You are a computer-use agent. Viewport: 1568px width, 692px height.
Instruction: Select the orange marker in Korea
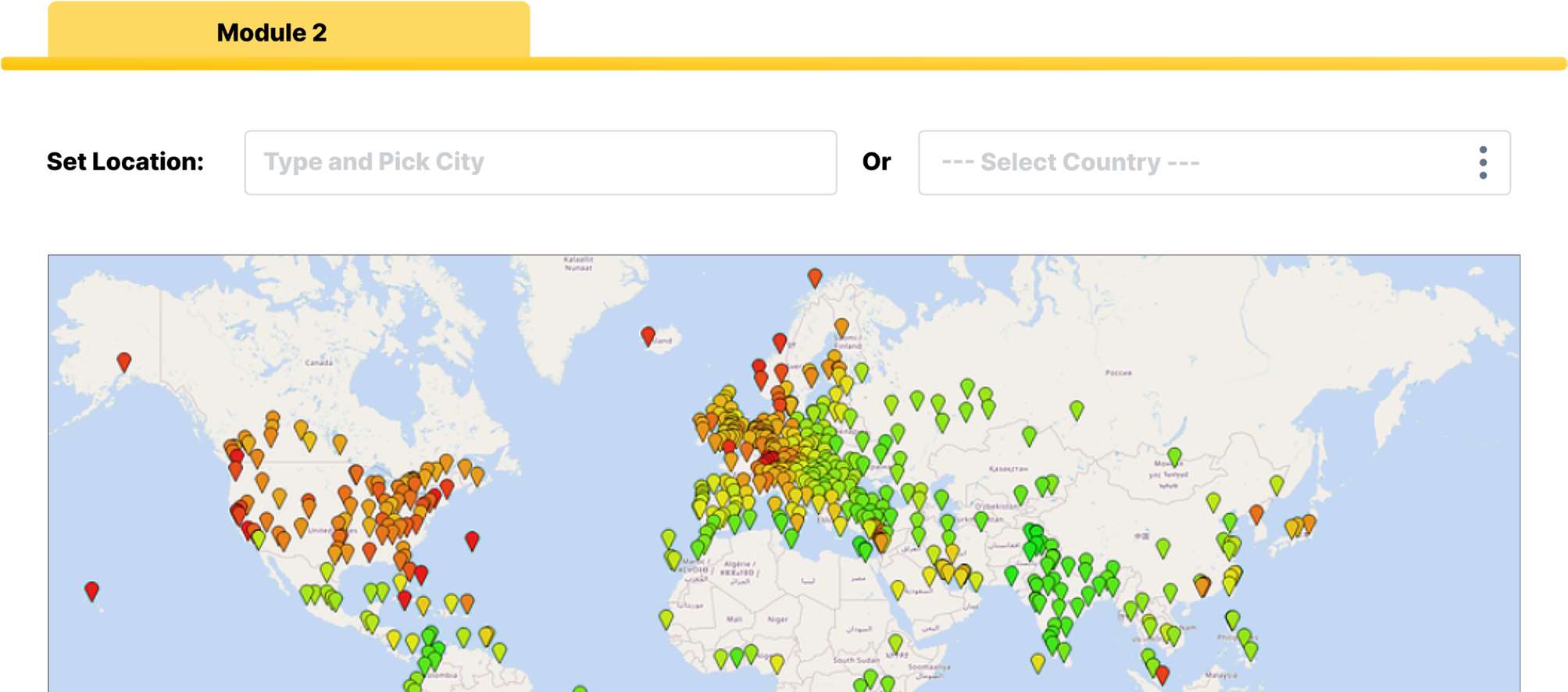point(1256,513)
